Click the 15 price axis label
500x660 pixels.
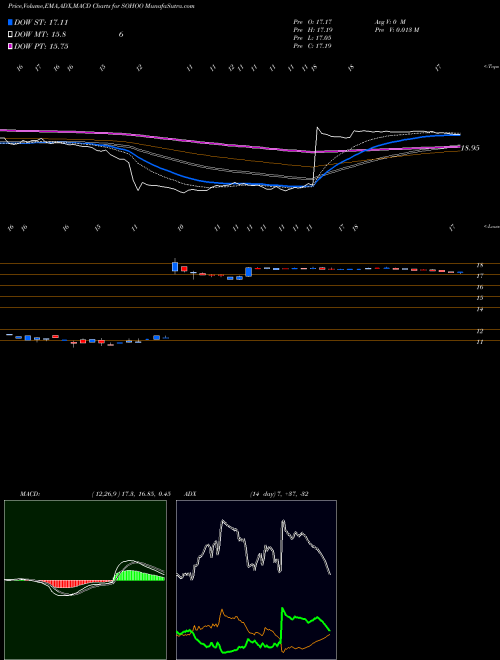[x=479, y=298]
